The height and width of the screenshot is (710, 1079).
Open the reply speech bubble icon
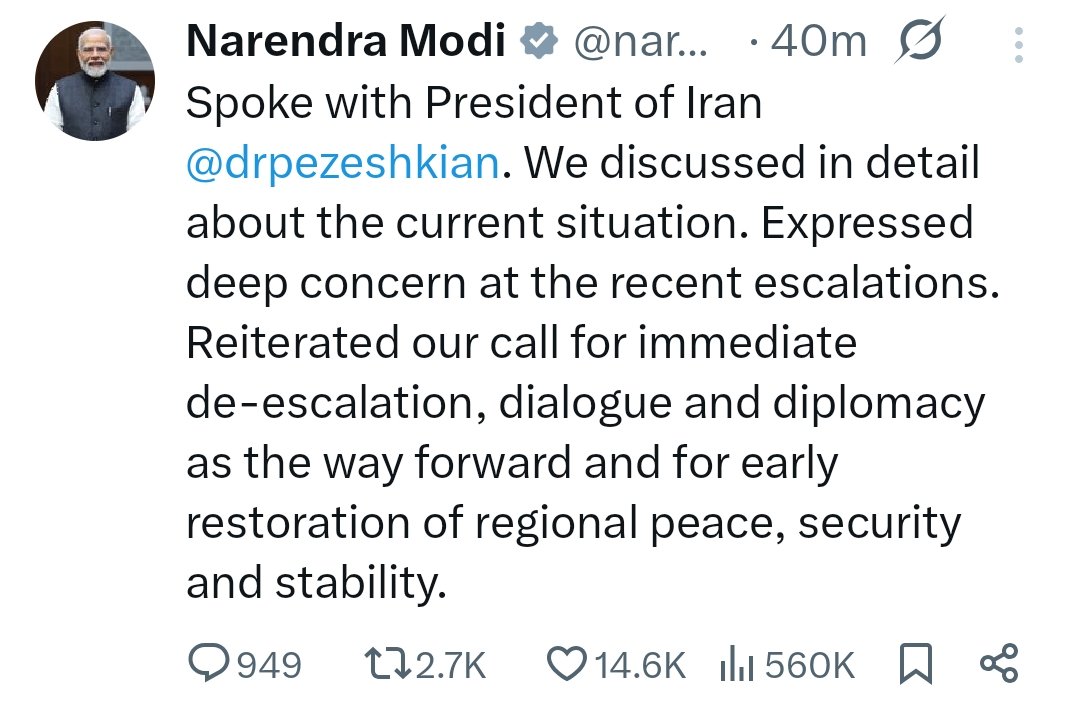click(210, 663)
